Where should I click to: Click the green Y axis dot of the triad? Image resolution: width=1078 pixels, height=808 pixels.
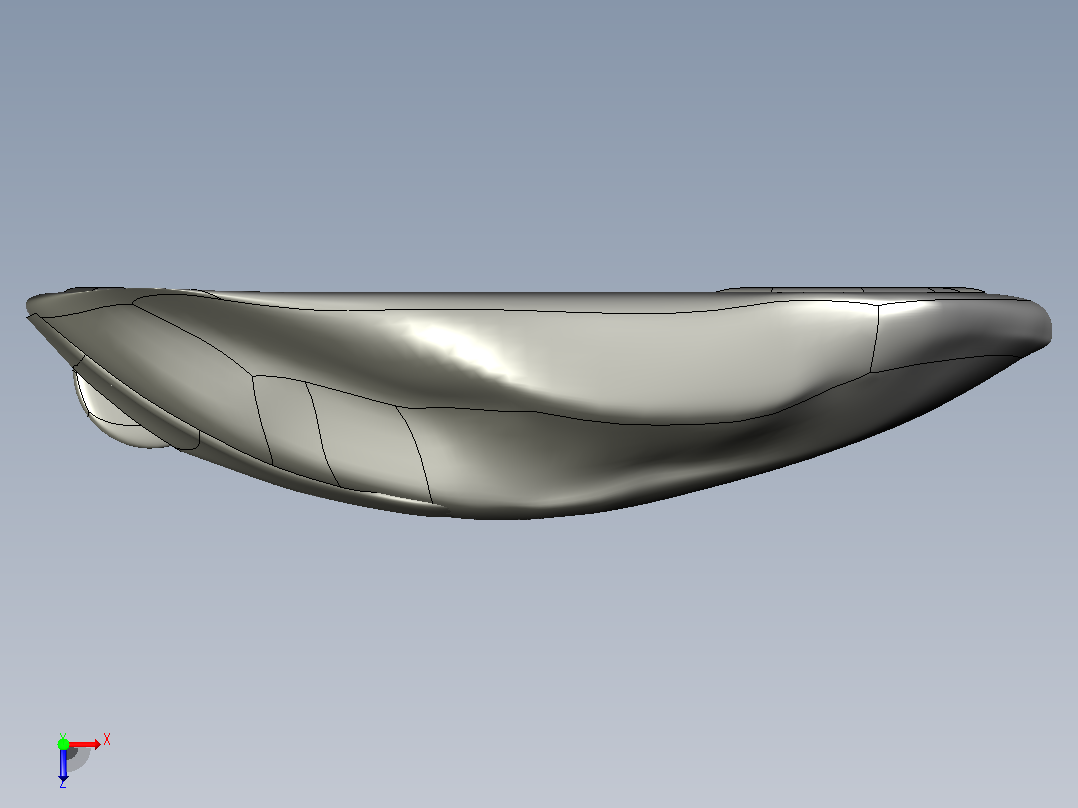(x=63, y=744)
